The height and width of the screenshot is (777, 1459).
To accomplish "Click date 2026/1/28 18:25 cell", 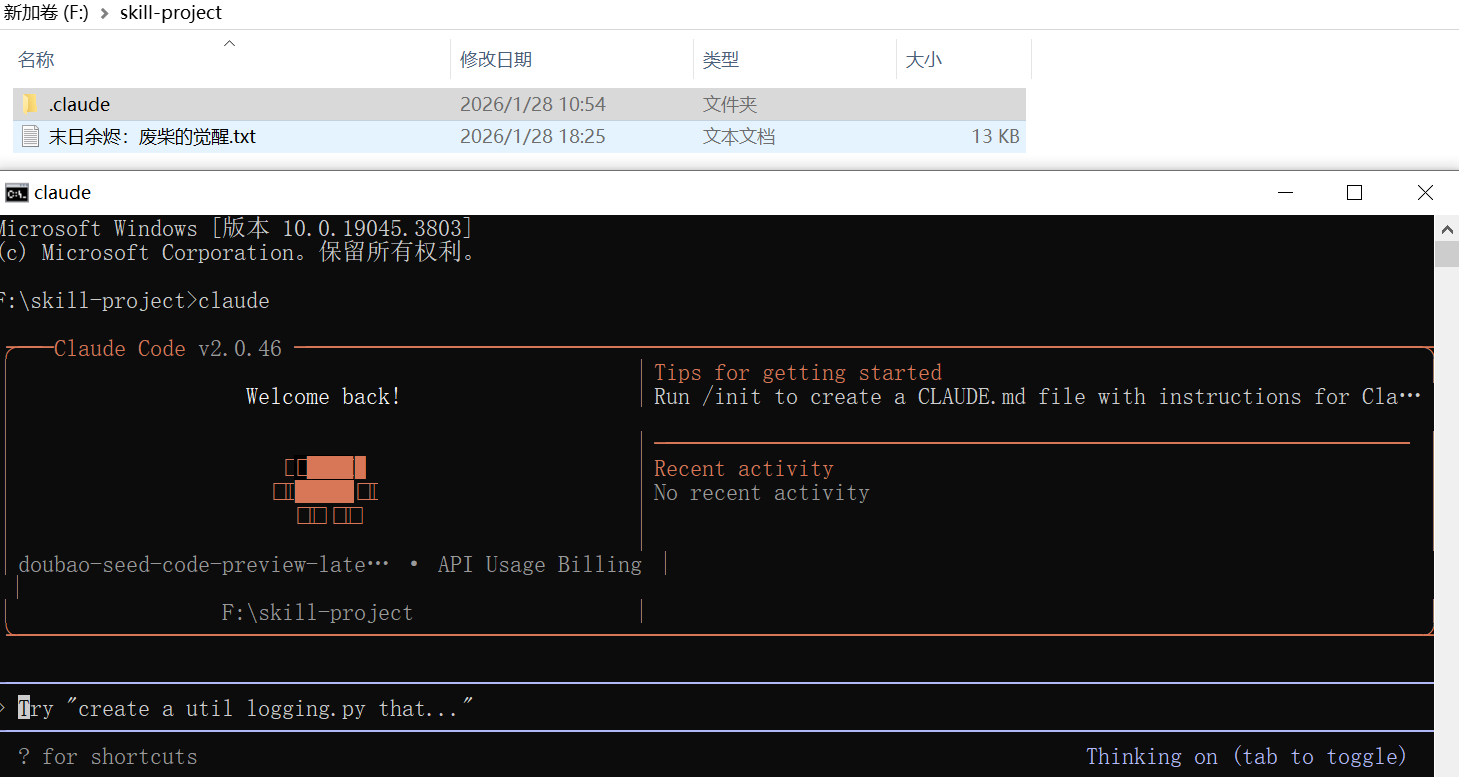I will (533, 136).
